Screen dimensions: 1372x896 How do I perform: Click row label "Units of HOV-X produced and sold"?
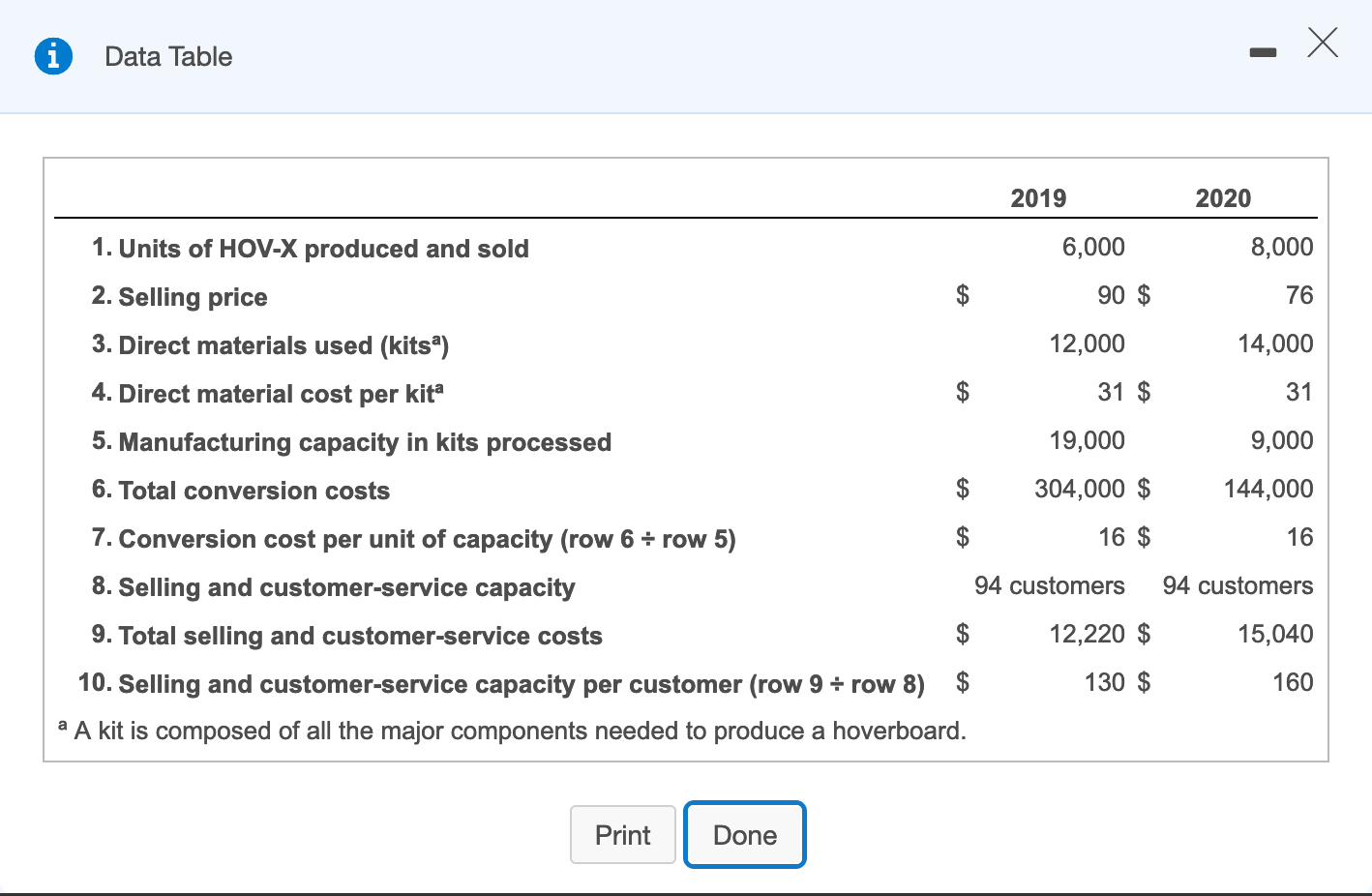tap(323, 249)
